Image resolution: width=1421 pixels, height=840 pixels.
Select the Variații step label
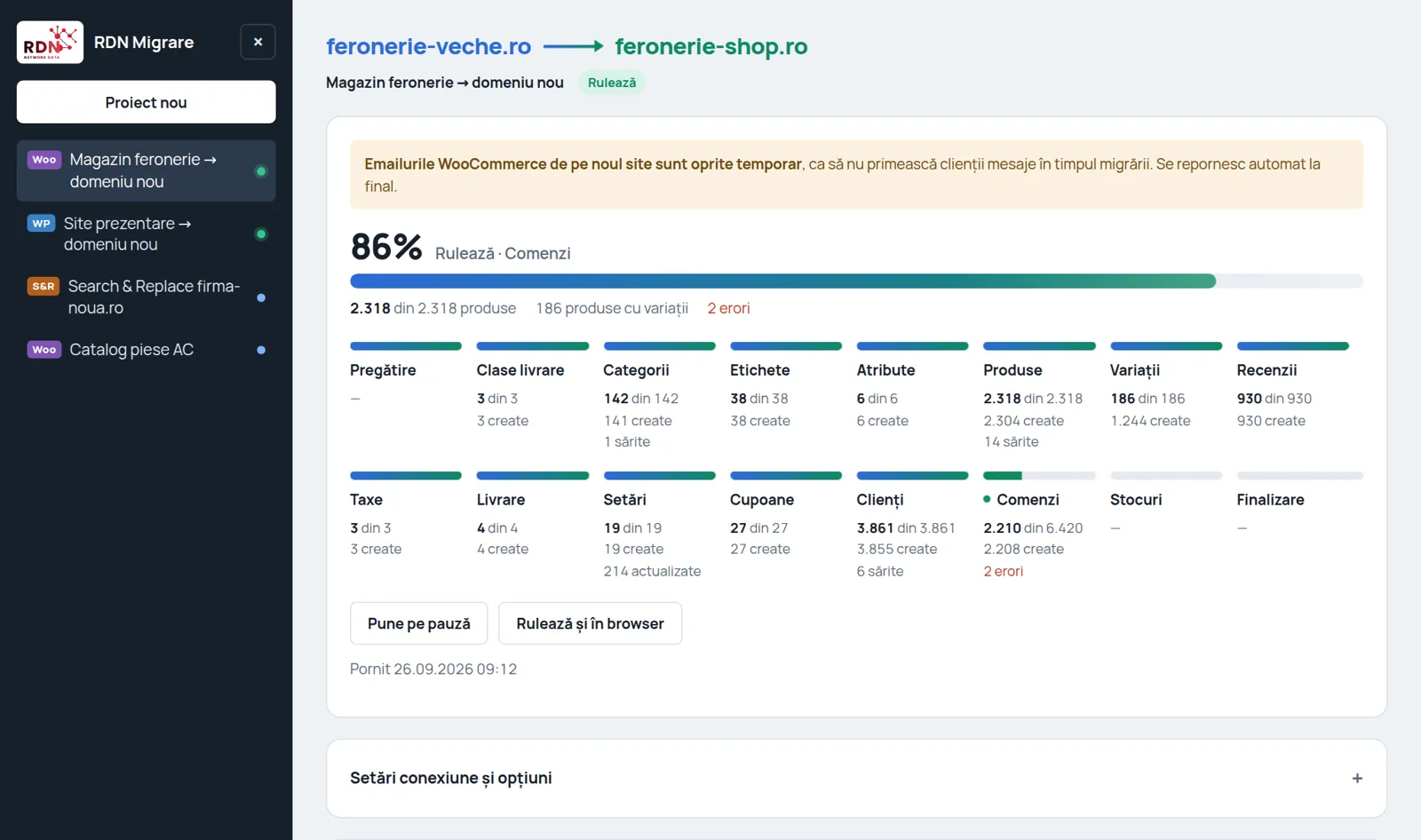pos(1135,370)
